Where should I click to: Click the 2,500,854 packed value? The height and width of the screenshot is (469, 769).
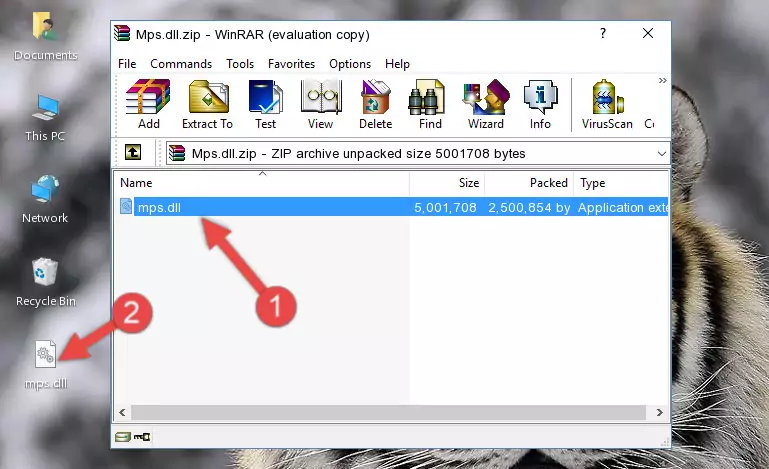529,208
